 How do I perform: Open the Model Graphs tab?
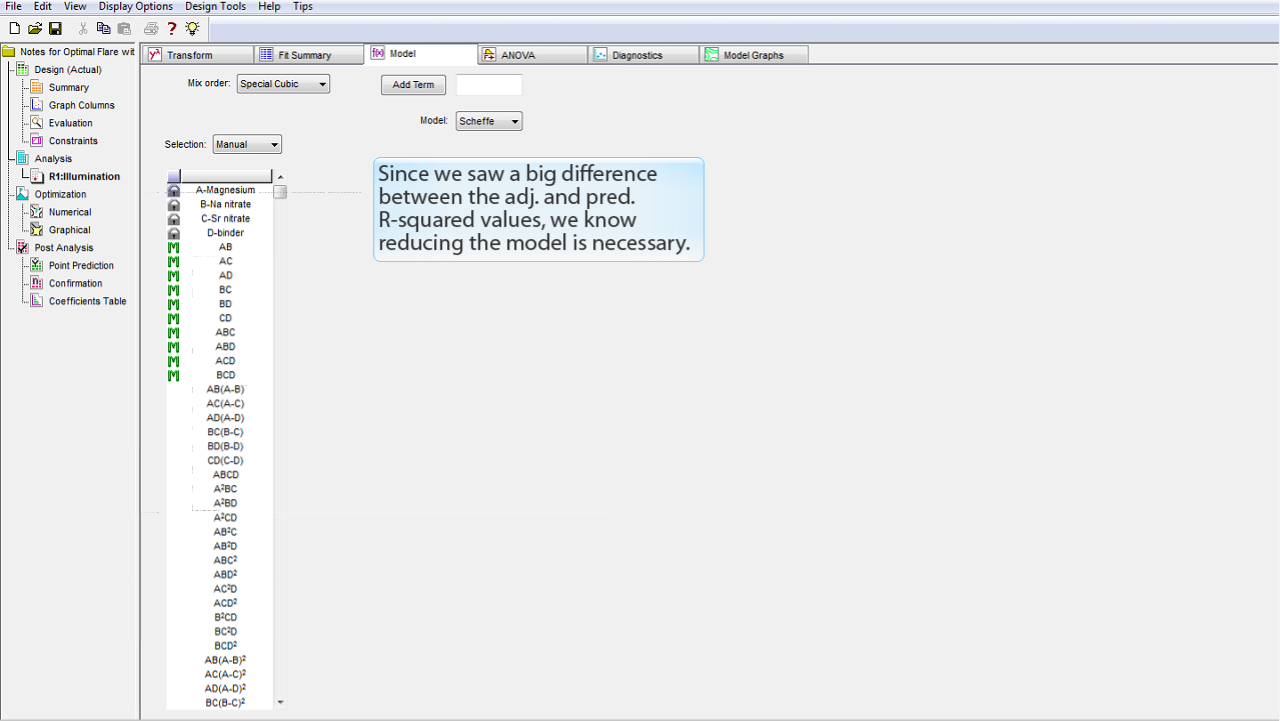point(753,55)
